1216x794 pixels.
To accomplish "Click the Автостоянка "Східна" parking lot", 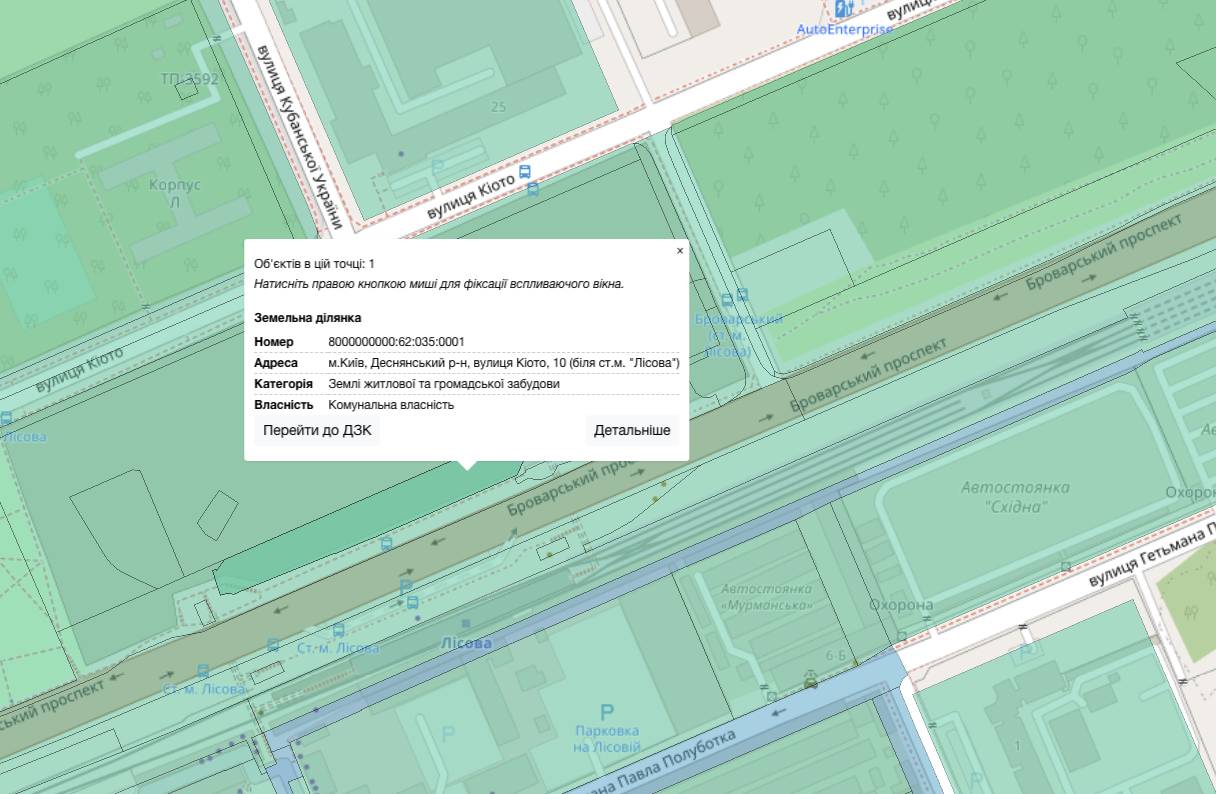I will 1014,497.
